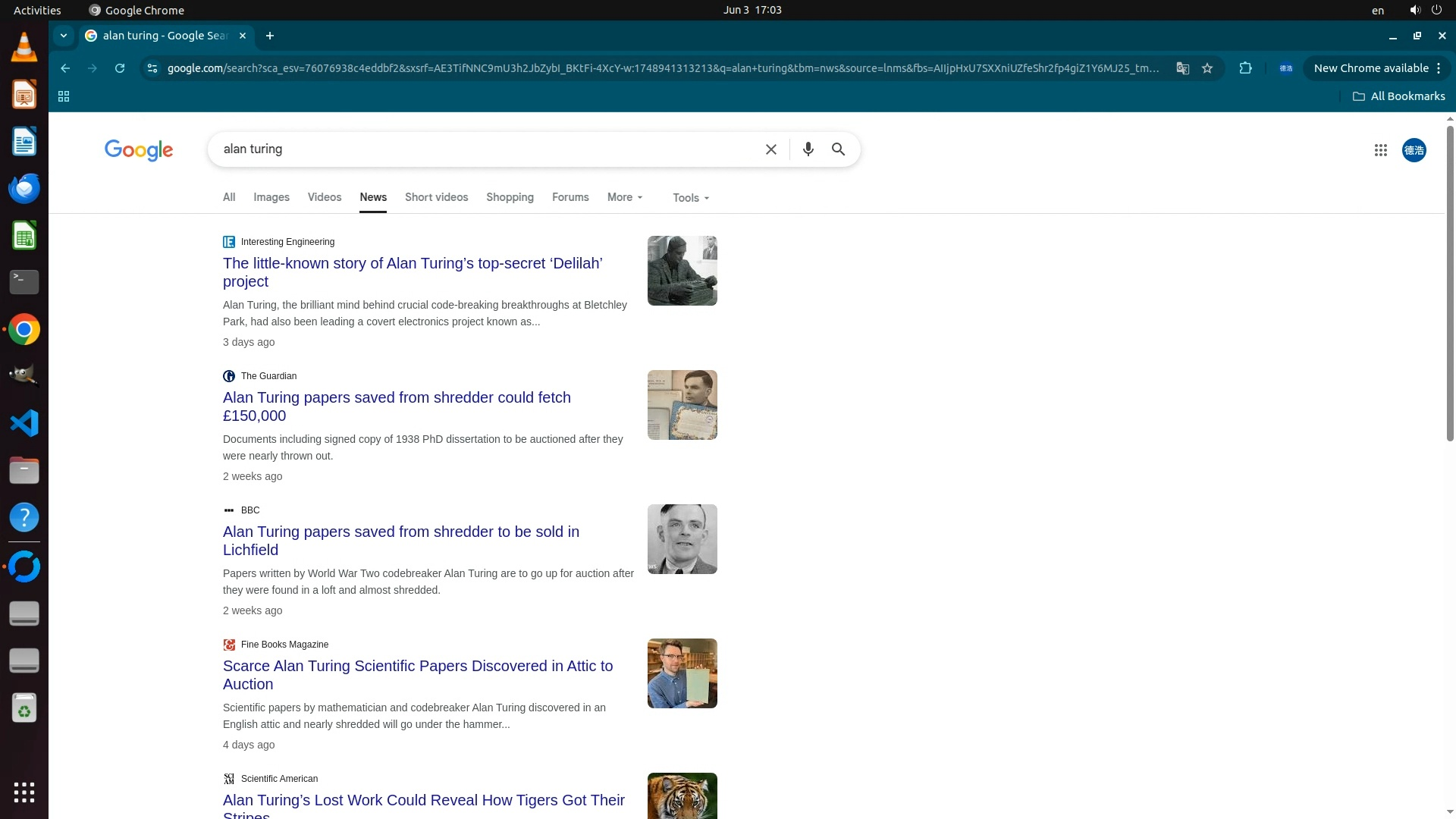Start voice search with the microphone icon

[808, 149]
